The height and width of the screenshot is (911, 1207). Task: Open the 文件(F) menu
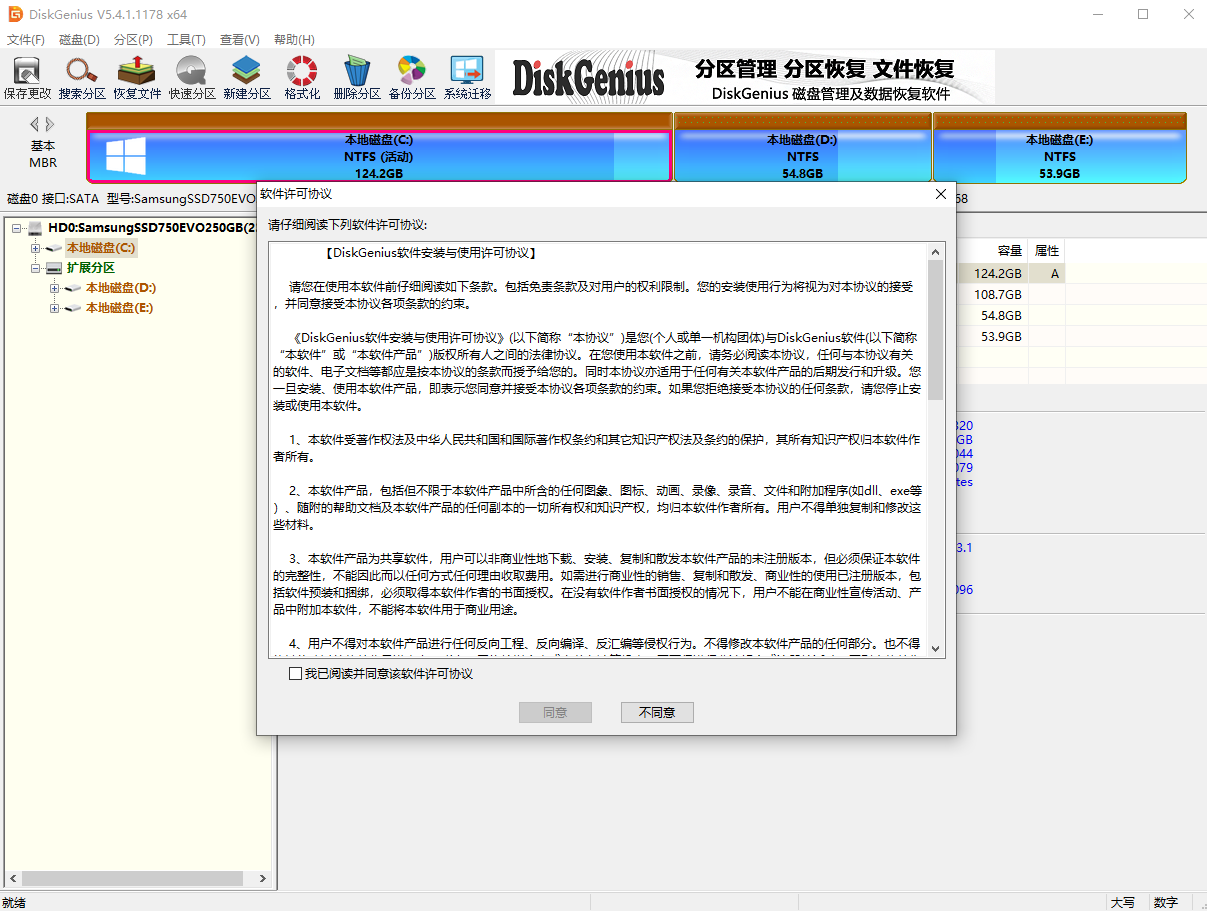[25, 40]
